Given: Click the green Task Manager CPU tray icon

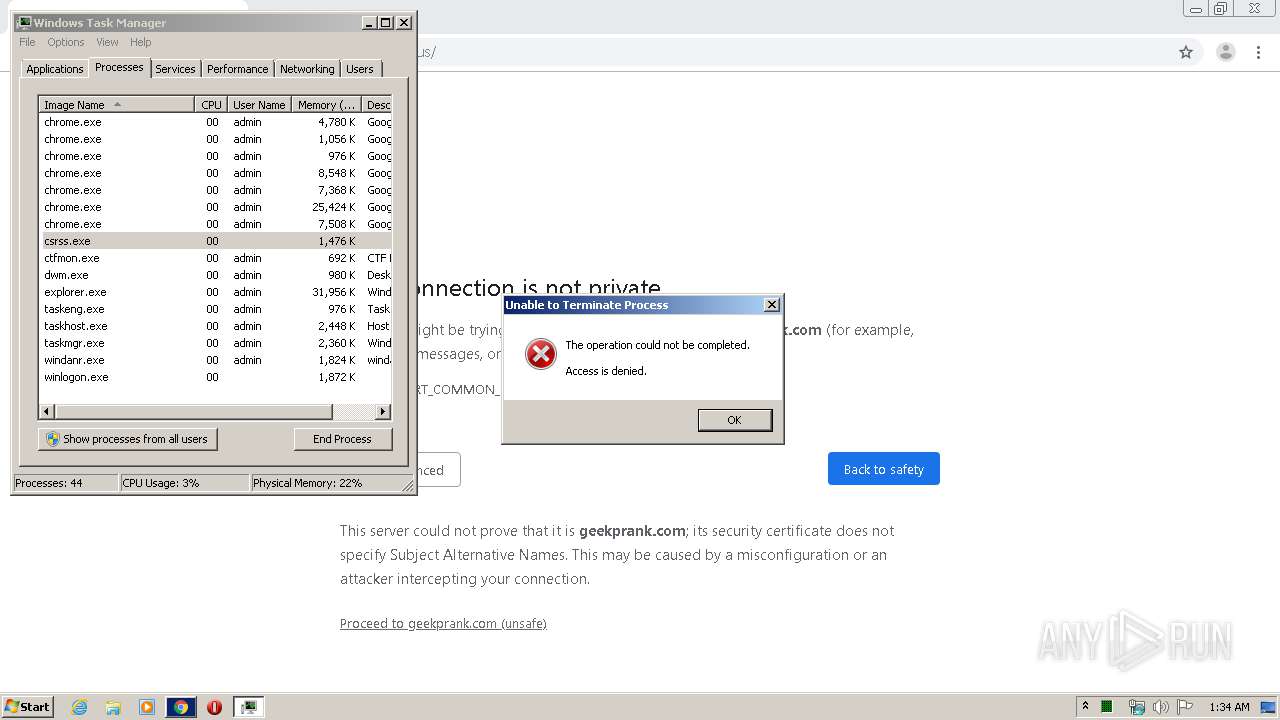Looking at the screenshot, I should pyautogui.click(x=1107, y=707).
